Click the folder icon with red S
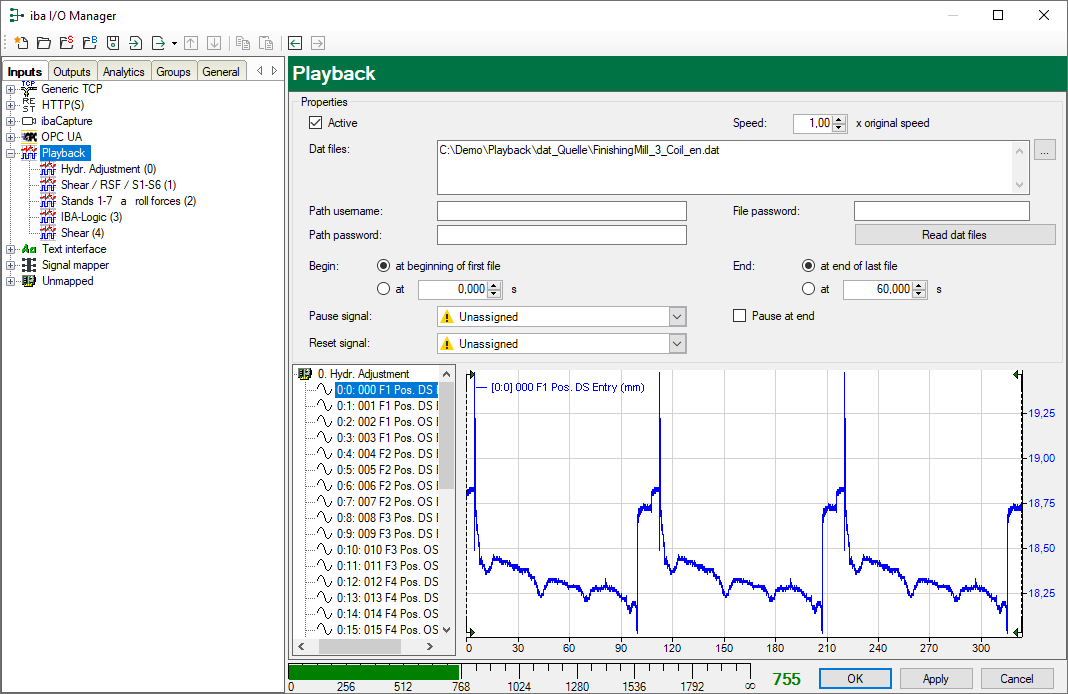The width and height of the screenshot is (1068, 694). pos(66,43)
